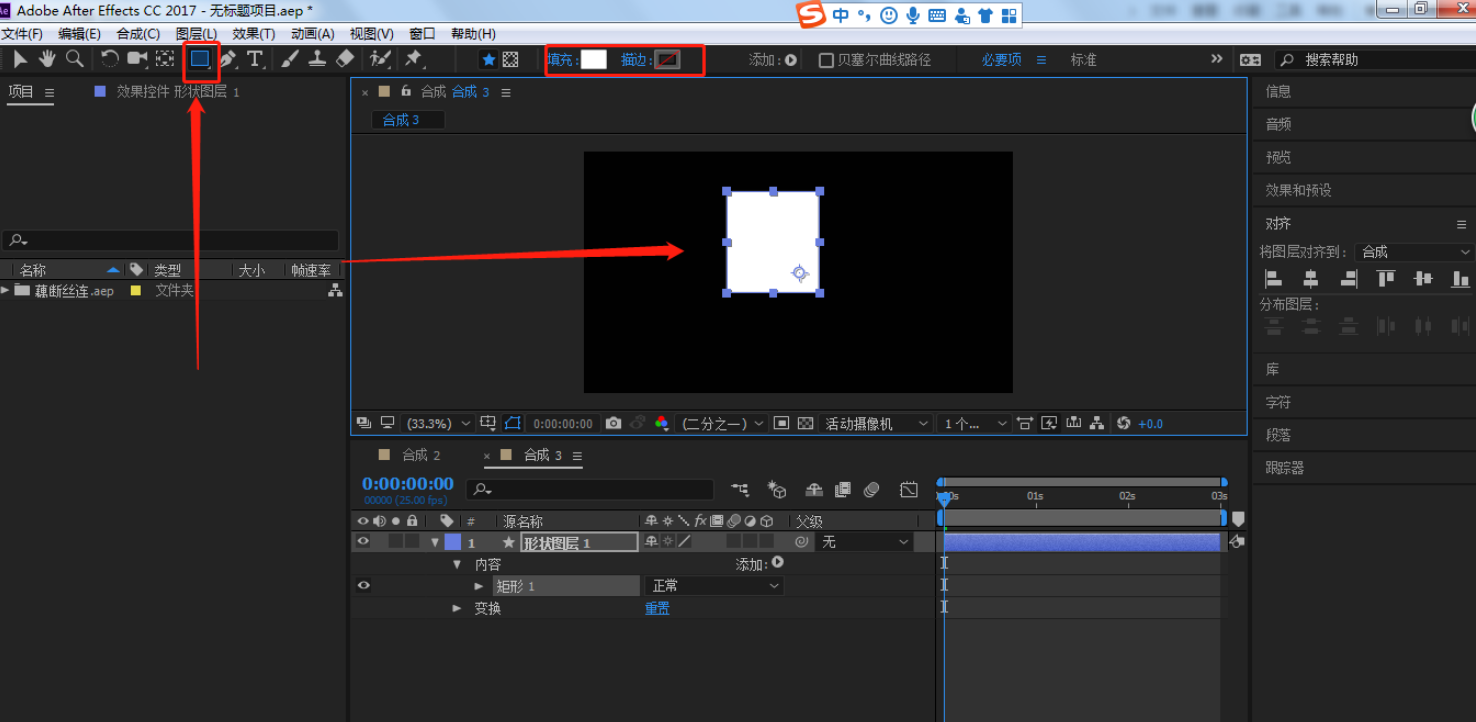Expand the 藕断丝连.aep folder

click(6, 290)
